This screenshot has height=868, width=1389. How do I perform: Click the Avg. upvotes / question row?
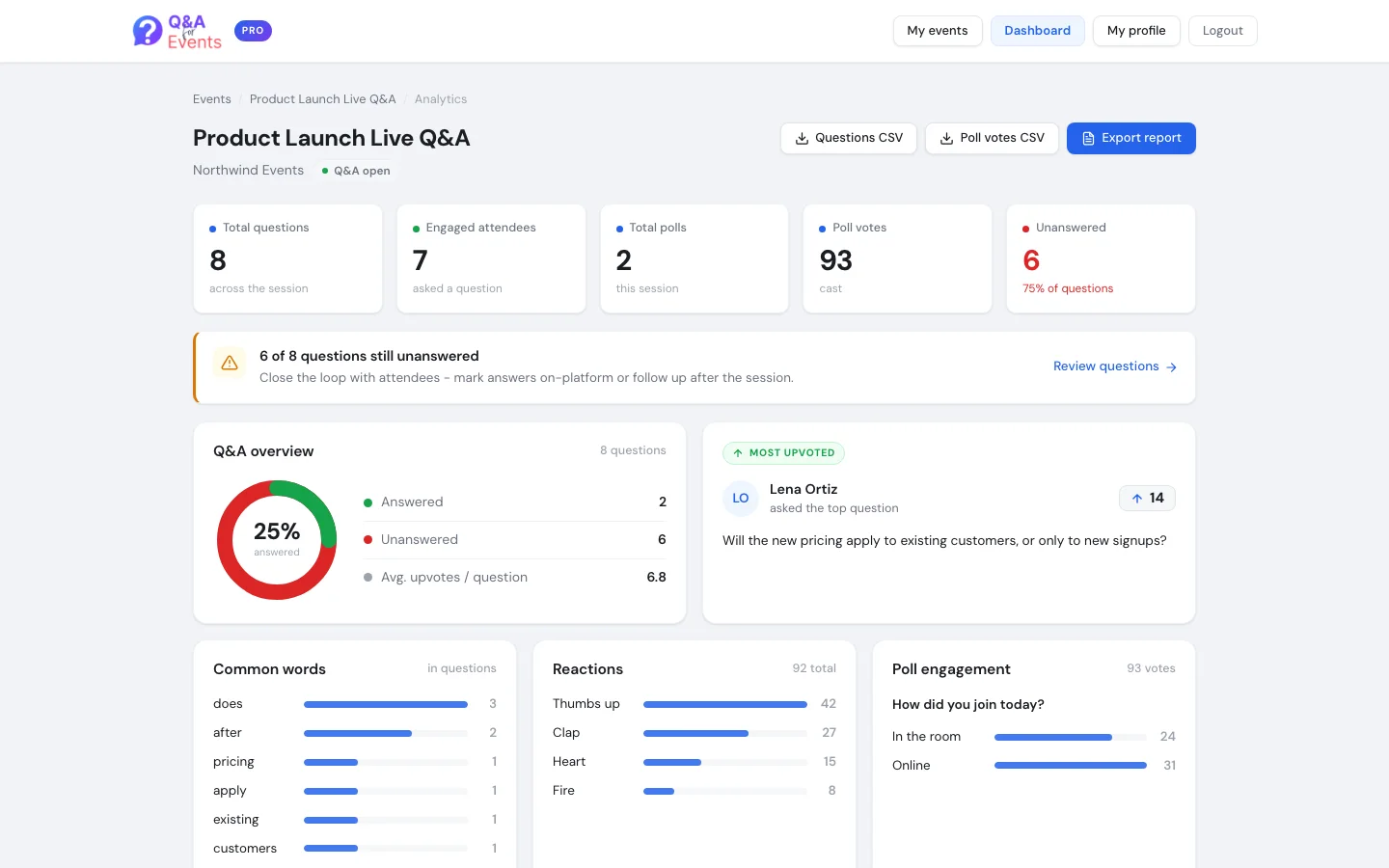(x=515, y=578)
